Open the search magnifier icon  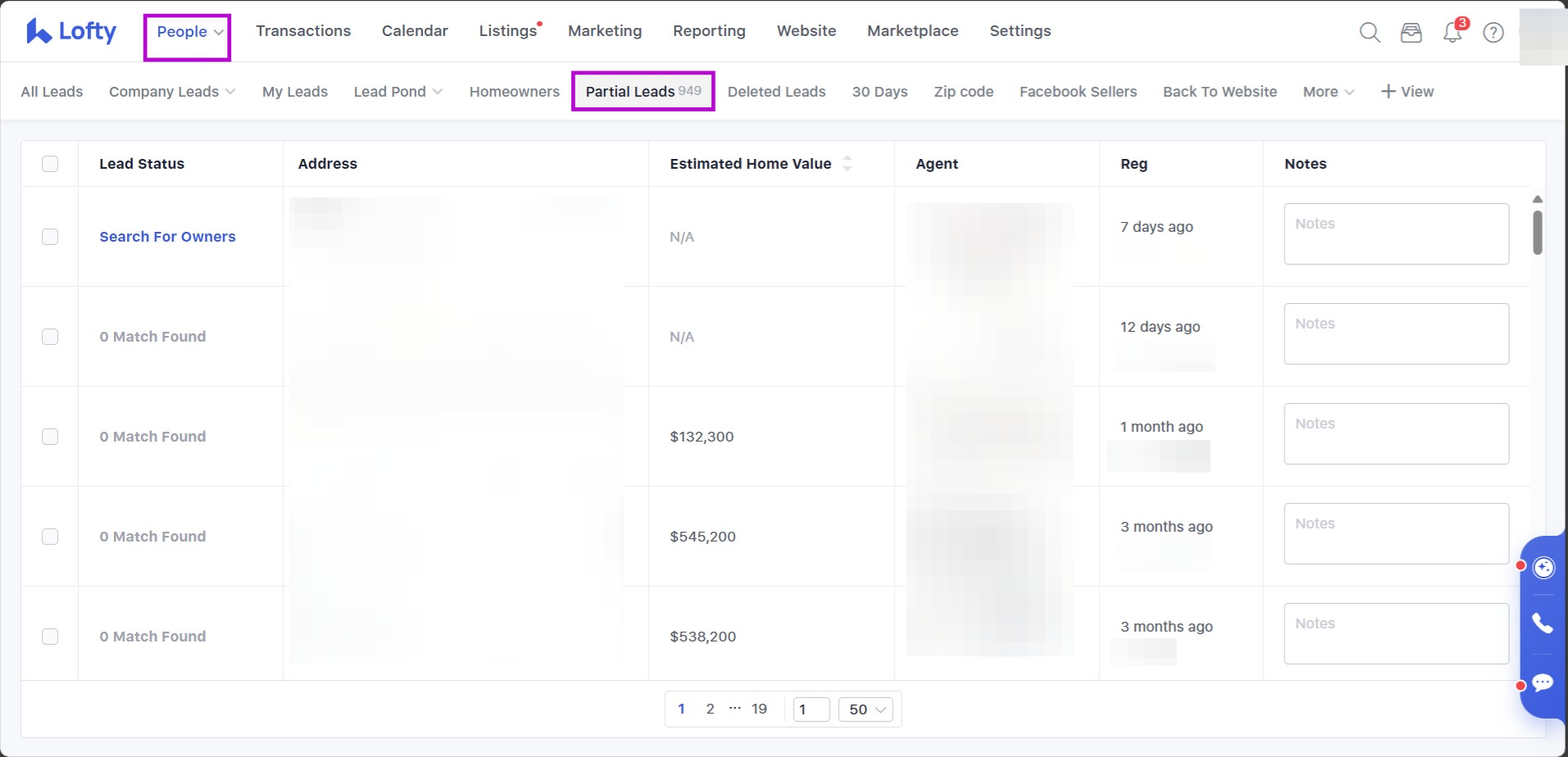tap(1370, 32)
